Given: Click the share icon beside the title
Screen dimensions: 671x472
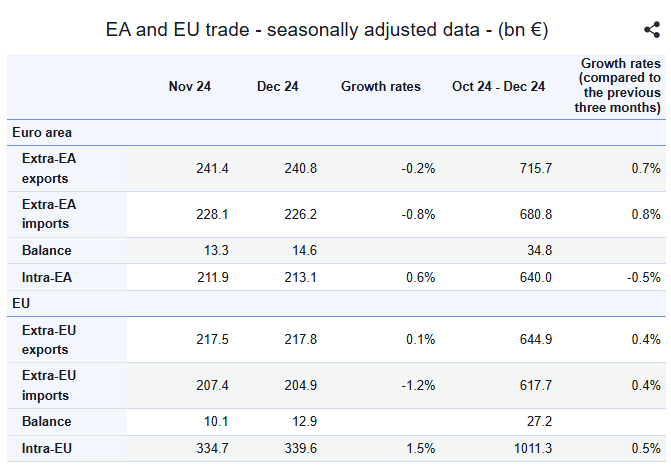Looking at the screenshot, I should 652,30.
